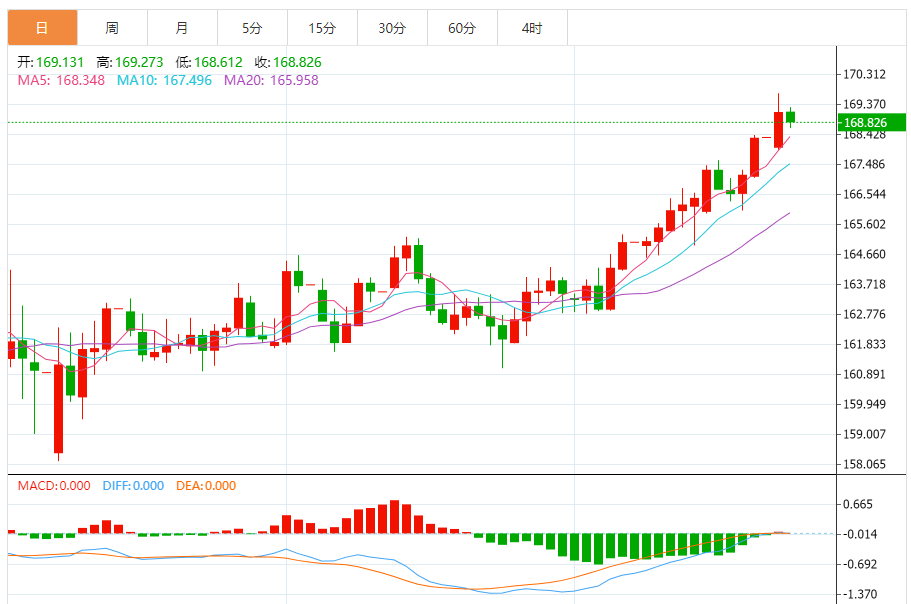The width and height of the screenshot is (911, 604).
Task: Click the 166.544 price axis label
Action: 865,195
